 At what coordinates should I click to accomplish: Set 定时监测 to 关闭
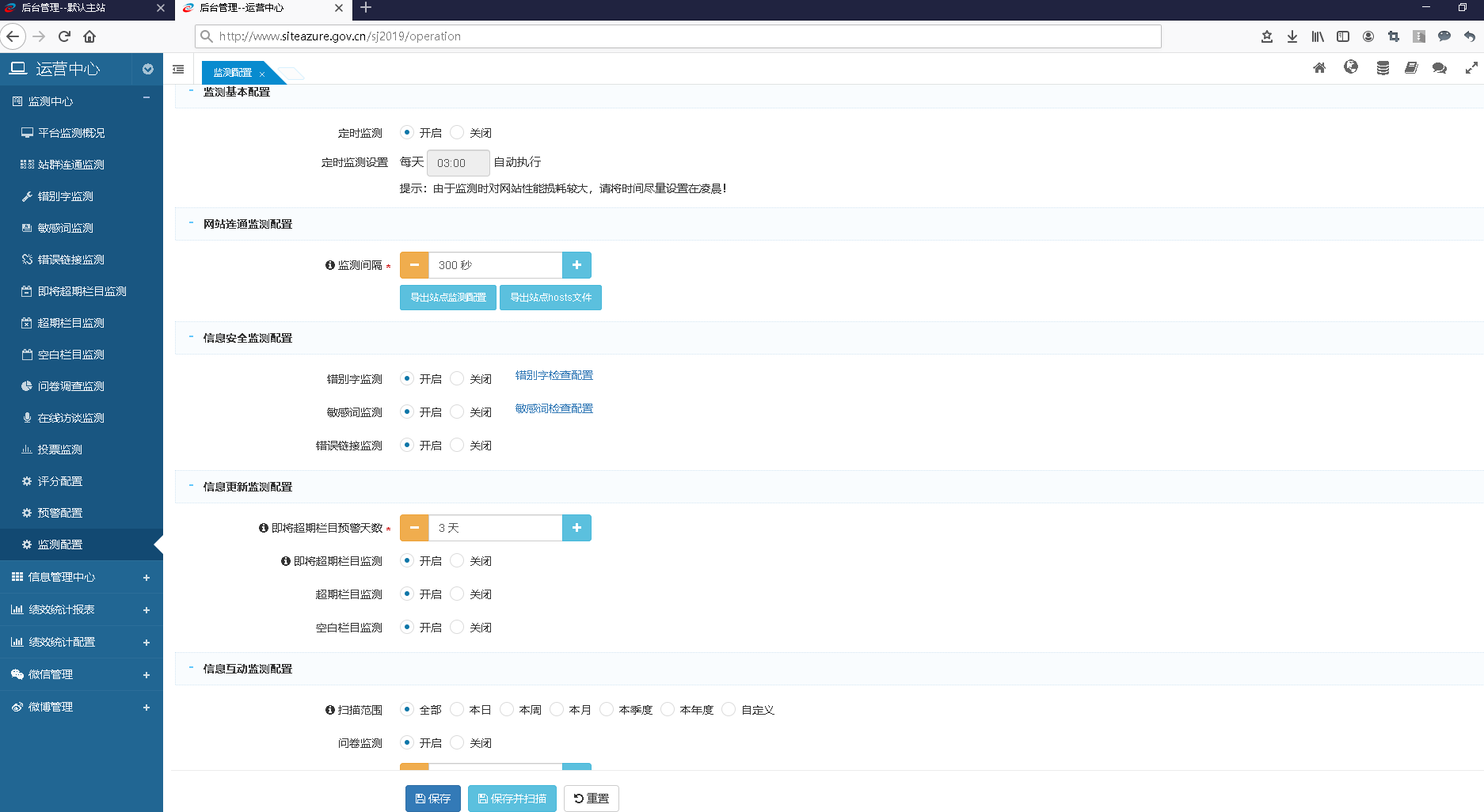pyautogui.click(x=457, y=132)
